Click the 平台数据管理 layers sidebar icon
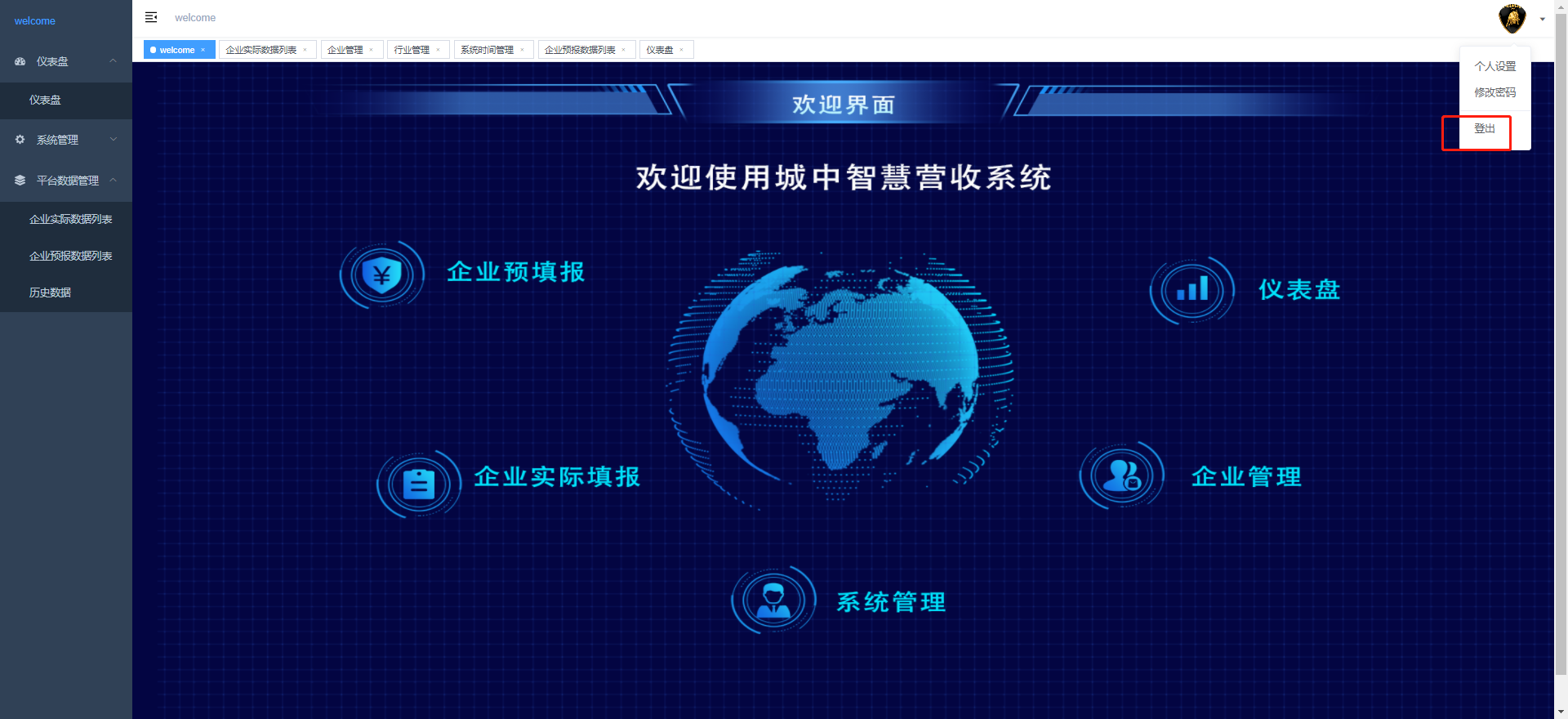This screenshot has height=719, width=1568. [x=20, y=181]
